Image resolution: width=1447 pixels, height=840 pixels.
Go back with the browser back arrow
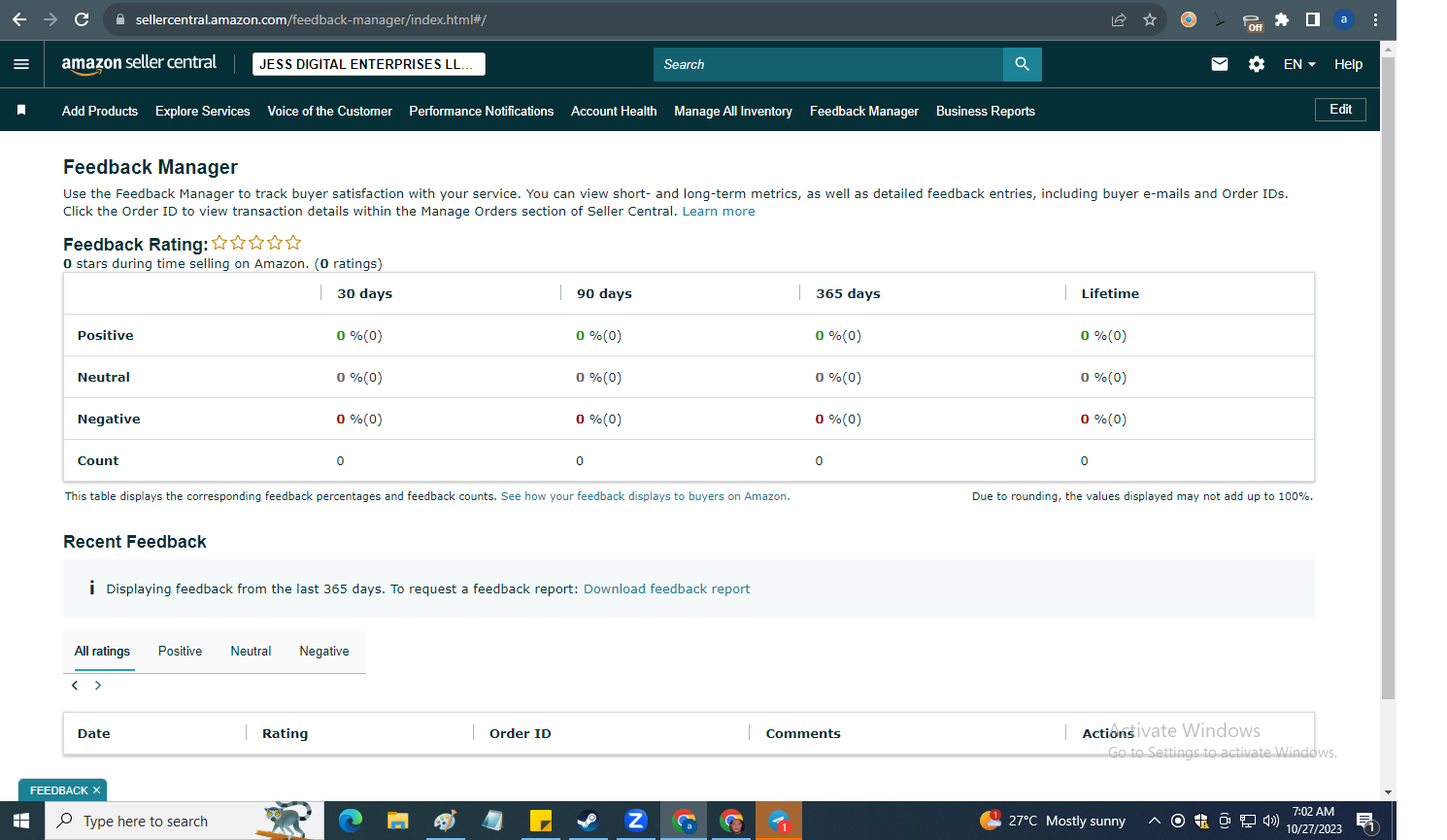click(19, 19)
